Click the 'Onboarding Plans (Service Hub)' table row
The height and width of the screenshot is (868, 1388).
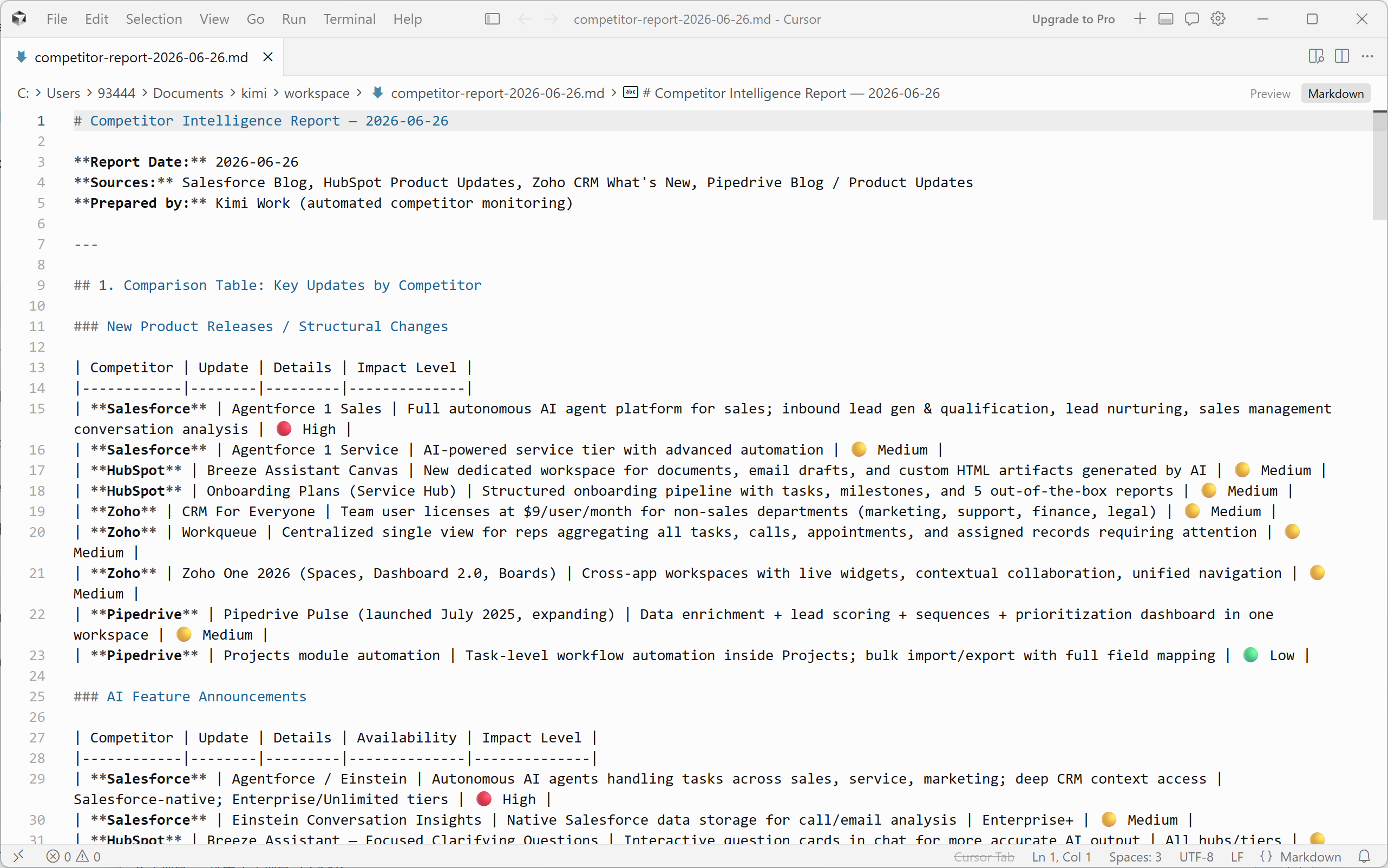684,491
